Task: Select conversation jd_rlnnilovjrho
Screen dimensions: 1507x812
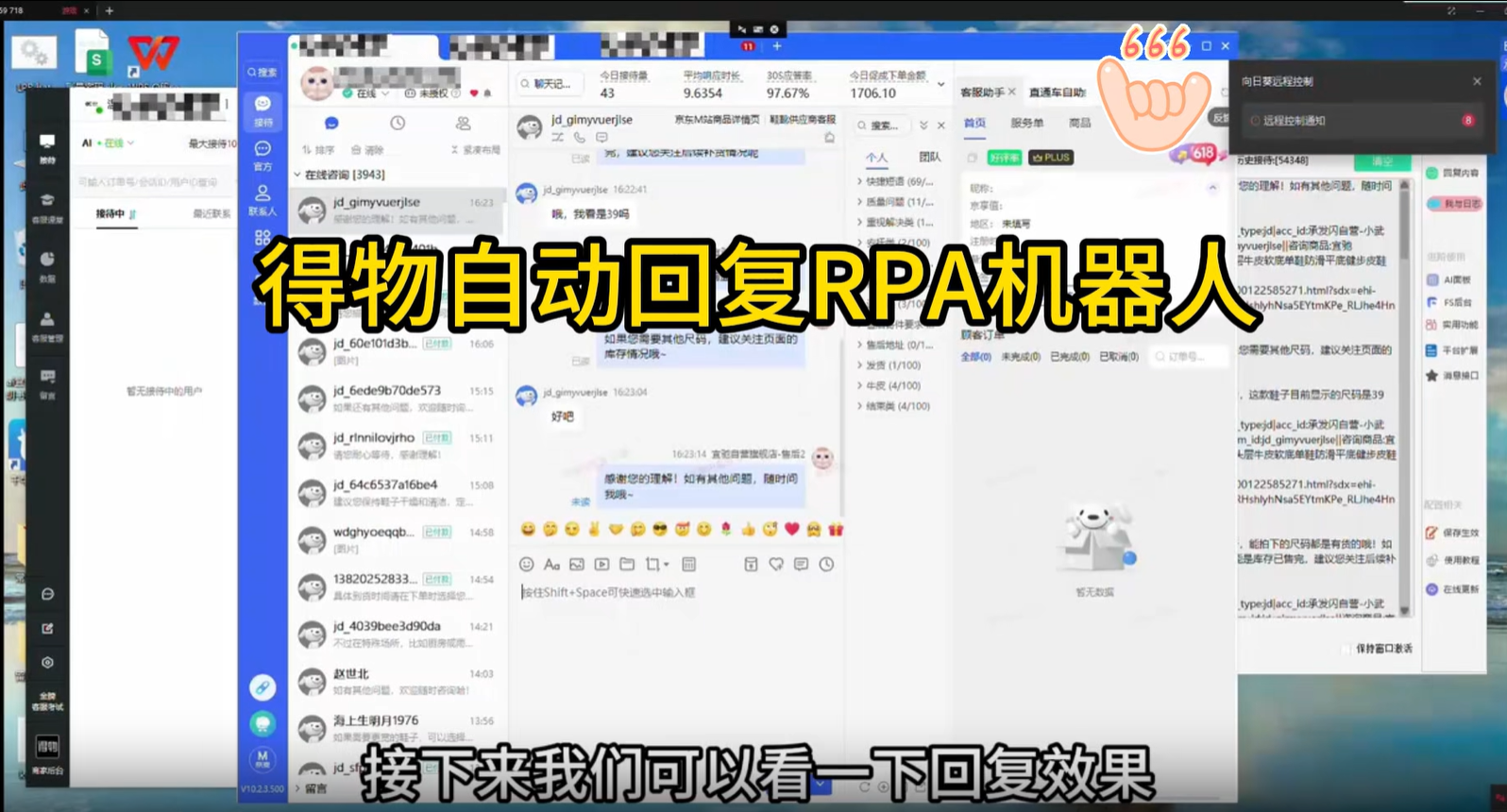Action: 397,446
